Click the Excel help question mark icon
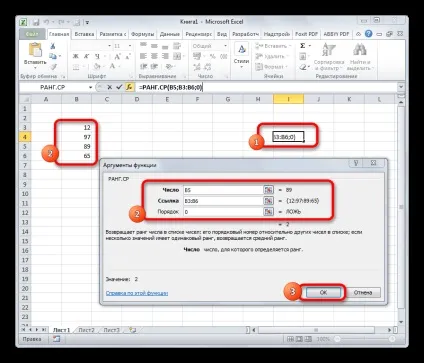Screen dimensions: 424x363 (x=368, y=34)
